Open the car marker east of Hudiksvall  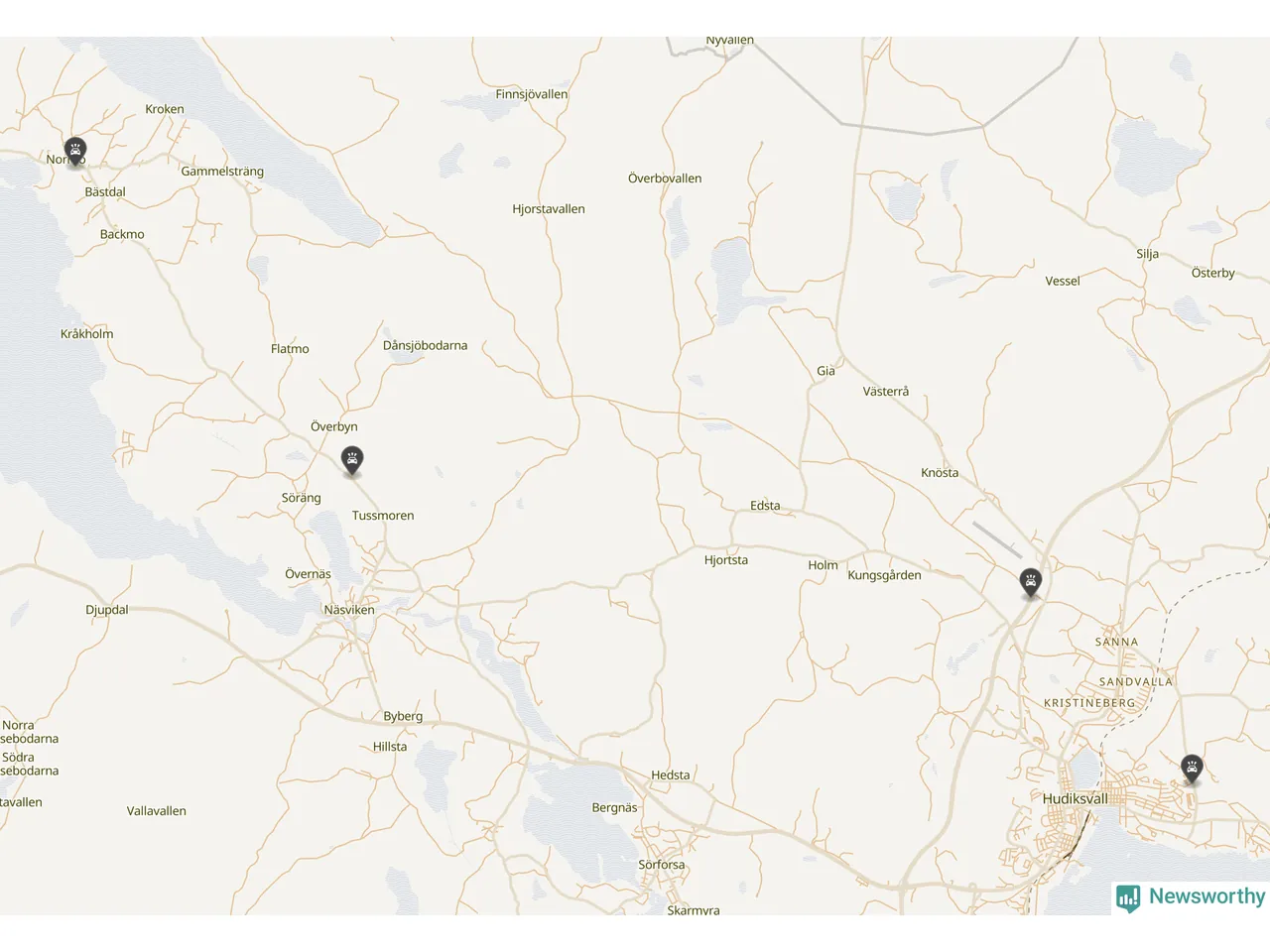[1192, 769]
